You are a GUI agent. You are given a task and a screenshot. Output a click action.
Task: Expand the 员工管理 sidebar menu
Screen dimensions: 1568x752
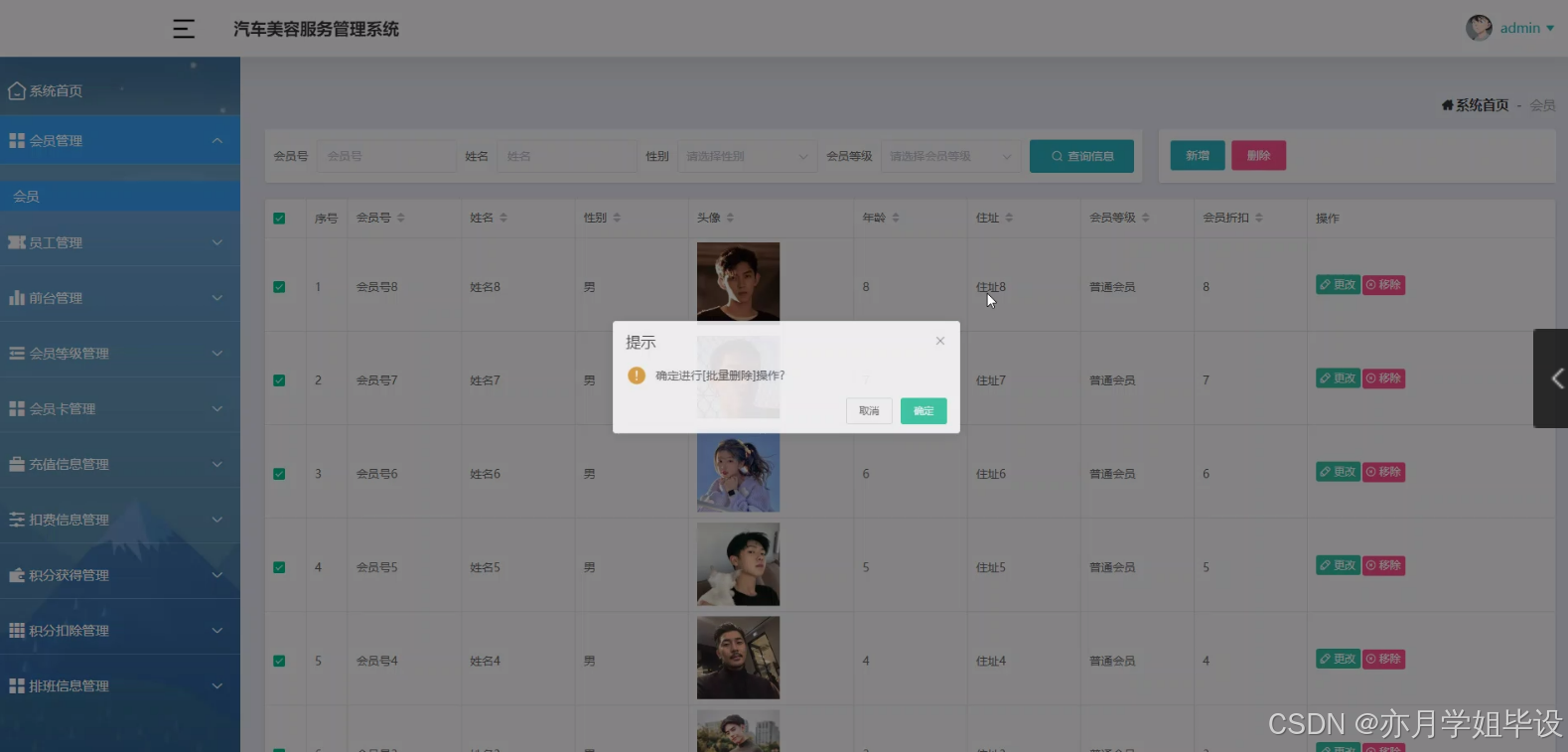pyautogui.click(x=120, y=242)
